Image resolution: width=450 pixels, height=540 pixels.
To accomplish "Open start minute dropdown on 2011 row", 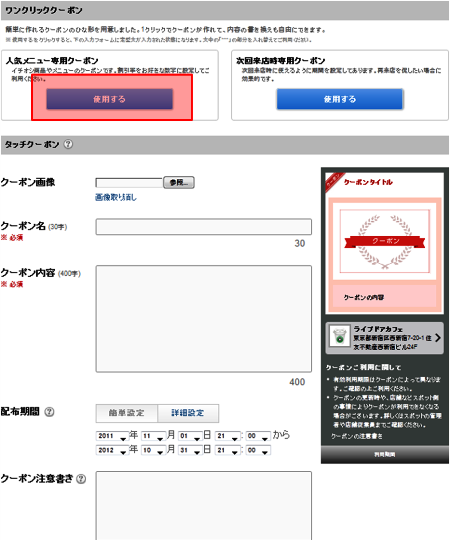I will (x=258, y=436).
